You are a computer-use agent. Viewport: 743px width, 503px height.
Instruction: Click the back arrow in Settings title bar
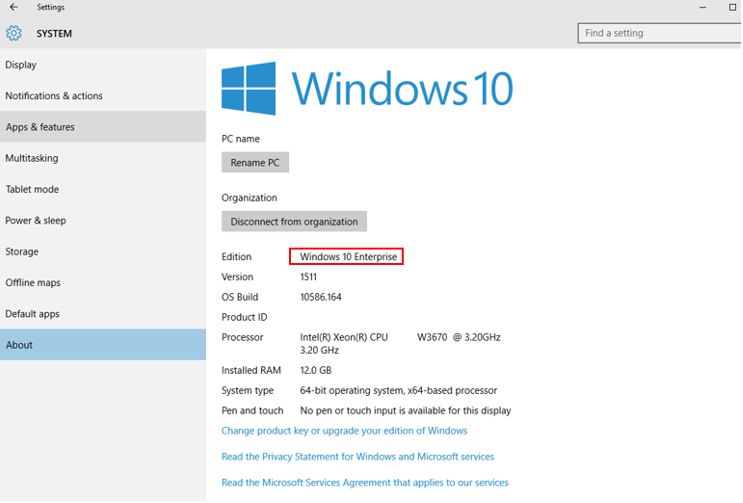[x=14, y=7]
